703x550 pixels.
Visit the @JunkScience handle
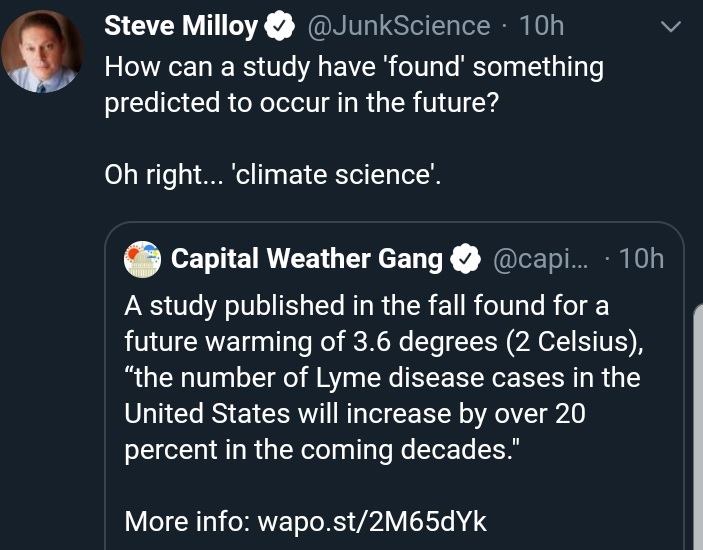[x=398, y=27]
